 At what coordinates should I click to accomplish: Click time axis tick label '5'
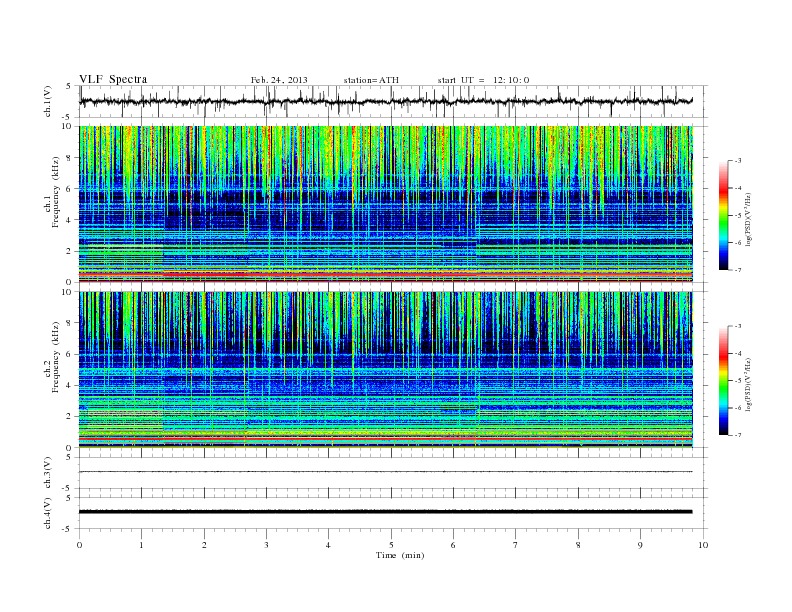pyautogui.click(x=391, y=545)
